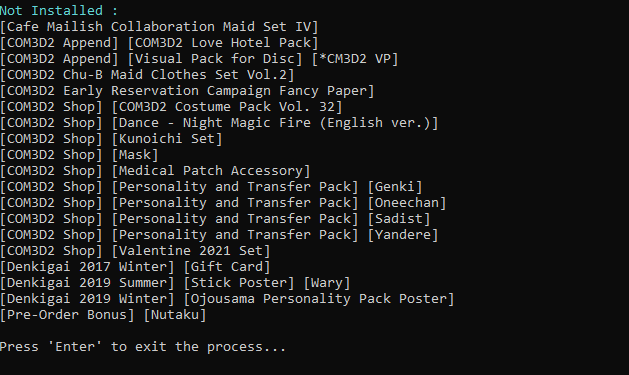Viewport: 629px width, 375px height.
Task: Select the COM3D2 Shop Mask line
Action: [x=79, y=155]
